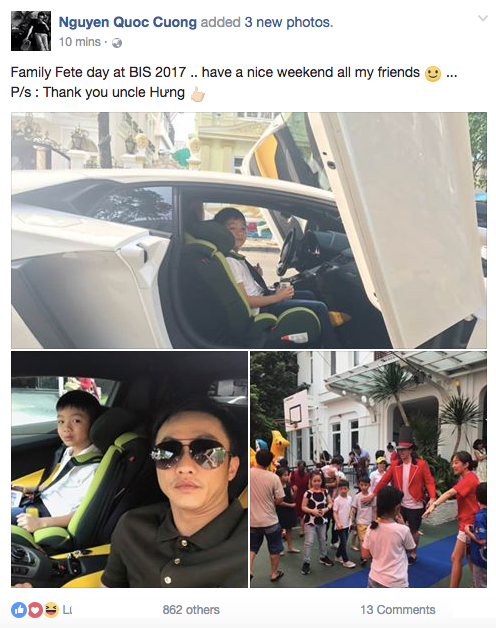Click the truncated reactor name beside reaction icons

click(67, 610)
